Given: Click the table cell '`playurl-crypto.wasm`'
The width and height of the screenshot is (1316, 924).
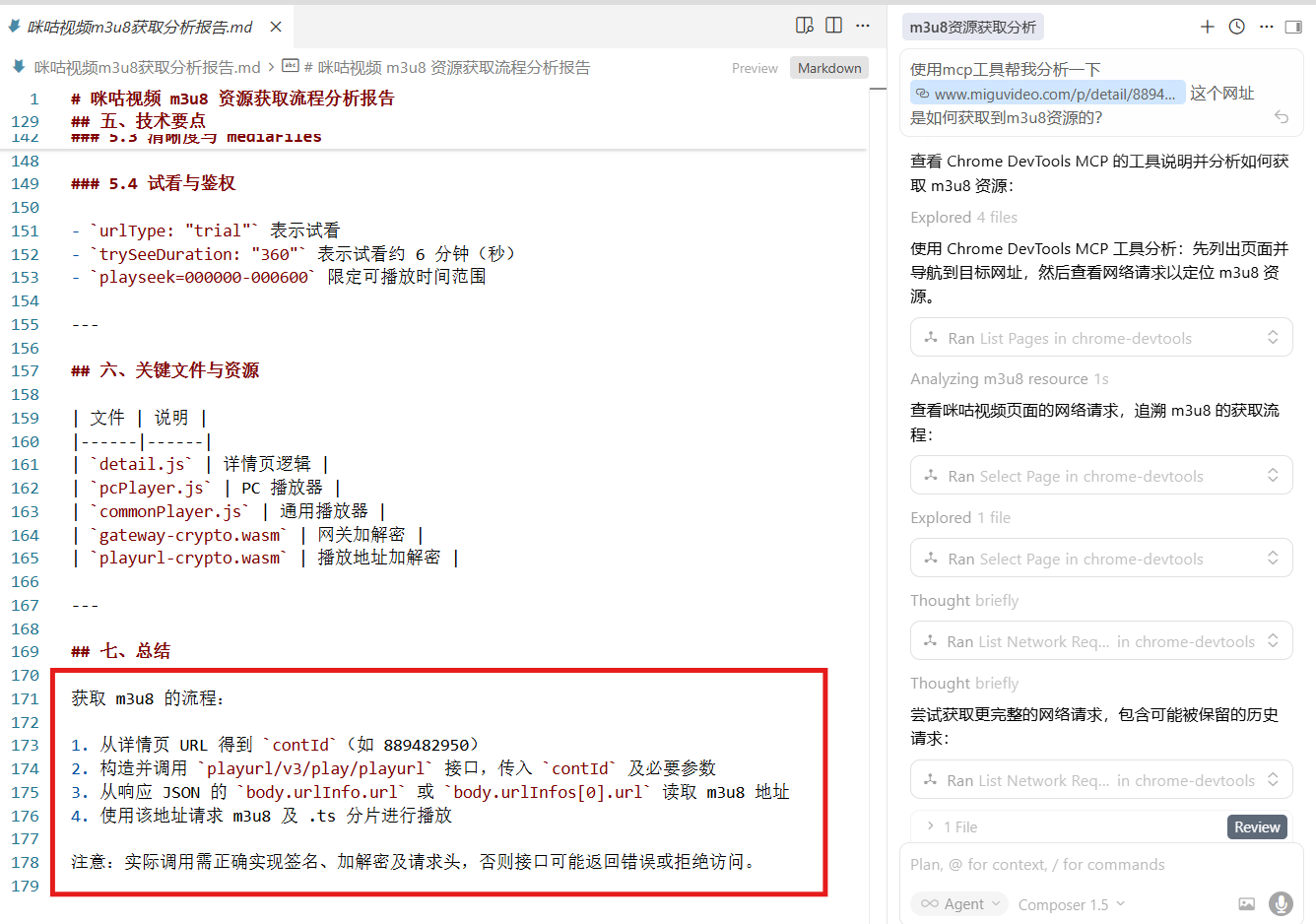Looking at the screenshot, I should [189, 558].
